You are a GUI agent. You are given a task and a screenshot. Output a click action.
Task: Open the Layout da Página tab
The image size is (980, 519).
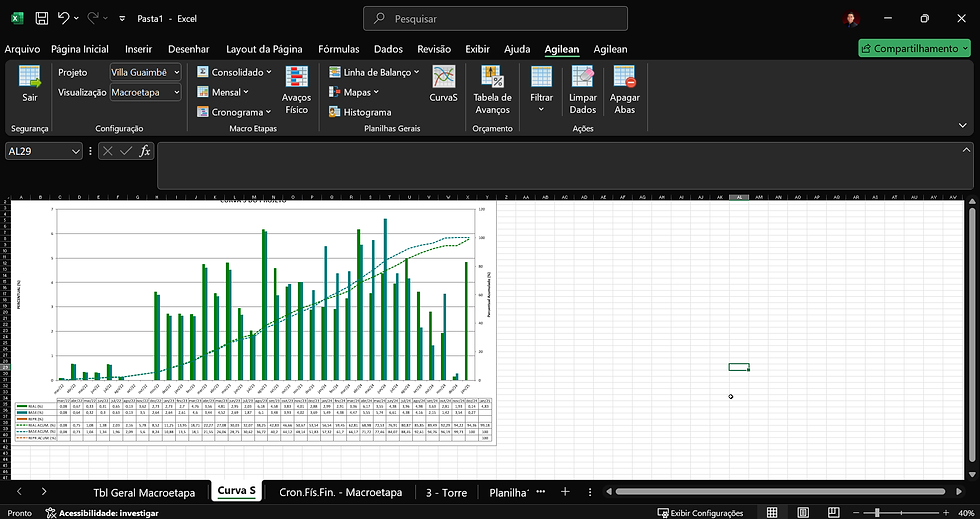tap(264, 49)
